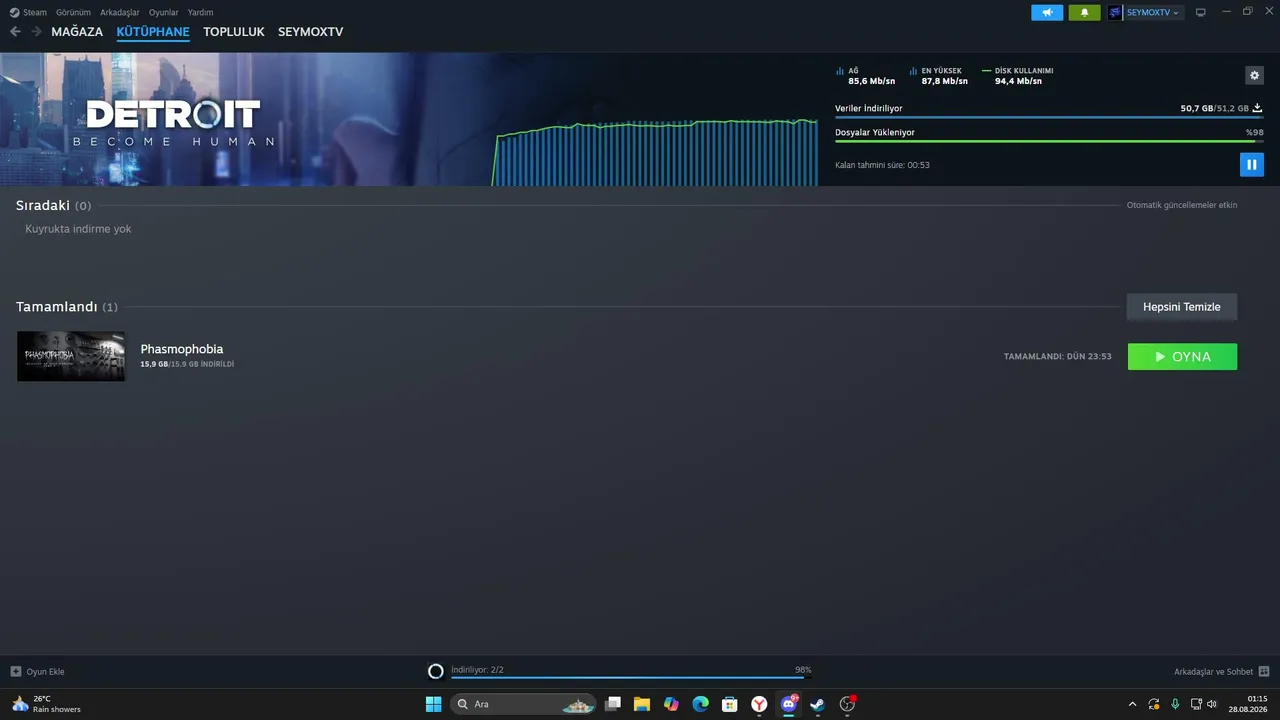Viewport: 1280px width, 720px height.
Task: Click the Kalan tahmini süre text
Action: coord(882,165)
